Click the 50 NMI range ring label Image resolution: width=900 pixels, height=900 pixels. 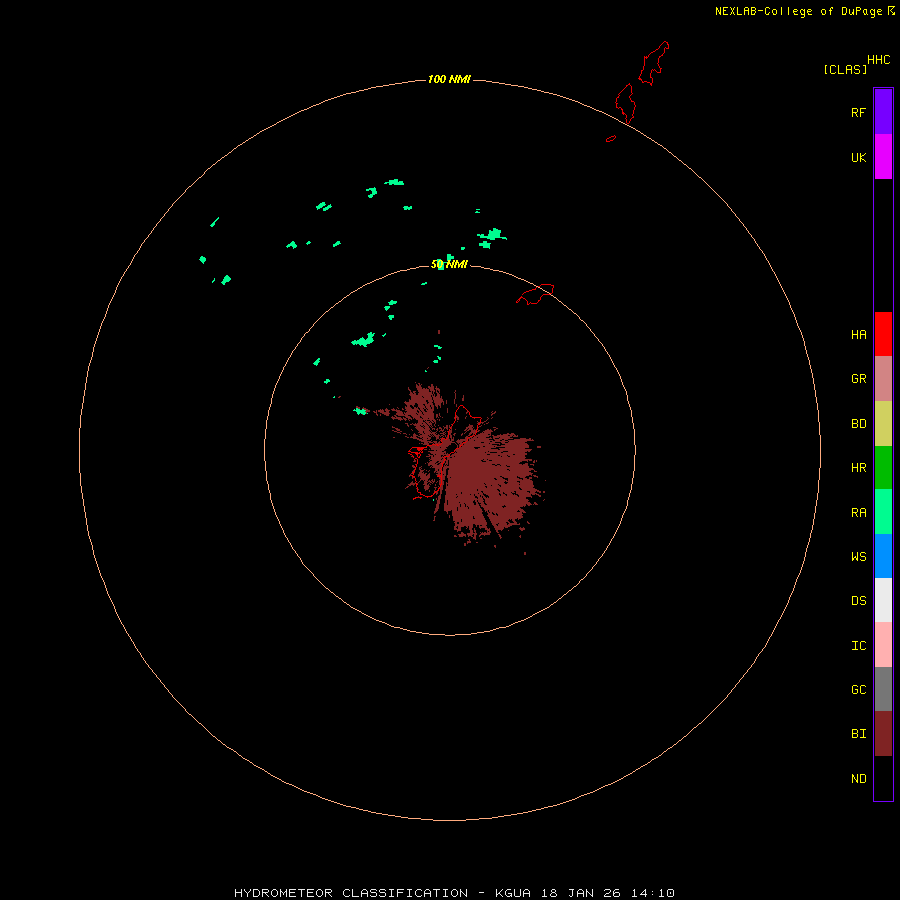tap(449, 264)
